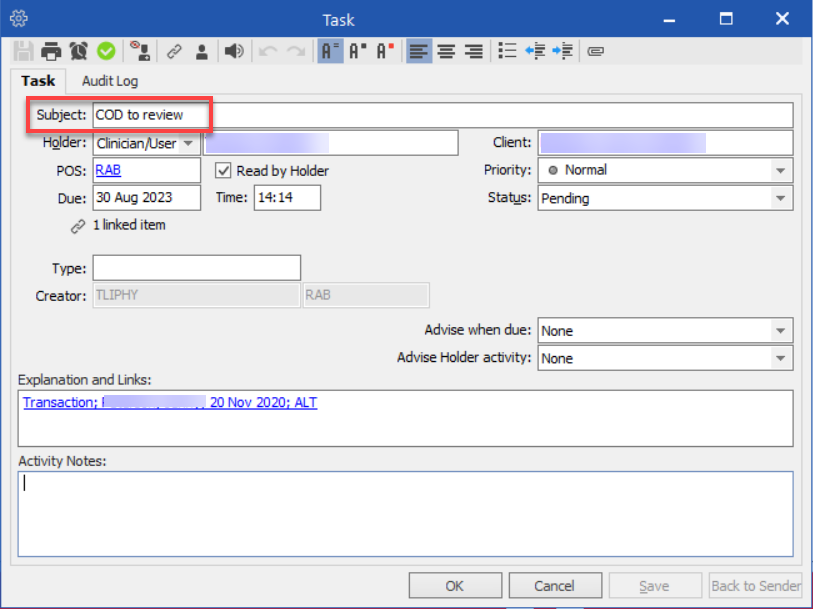
Task: Toggle left text alignment button
Action: tap(419, 51)
